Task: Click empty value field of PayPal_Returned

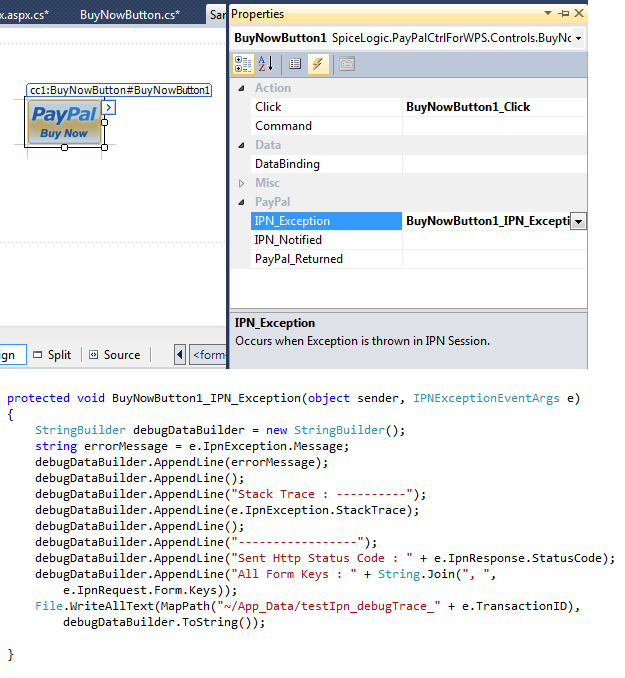Action: pyautogui.click(x=494, y=259)
